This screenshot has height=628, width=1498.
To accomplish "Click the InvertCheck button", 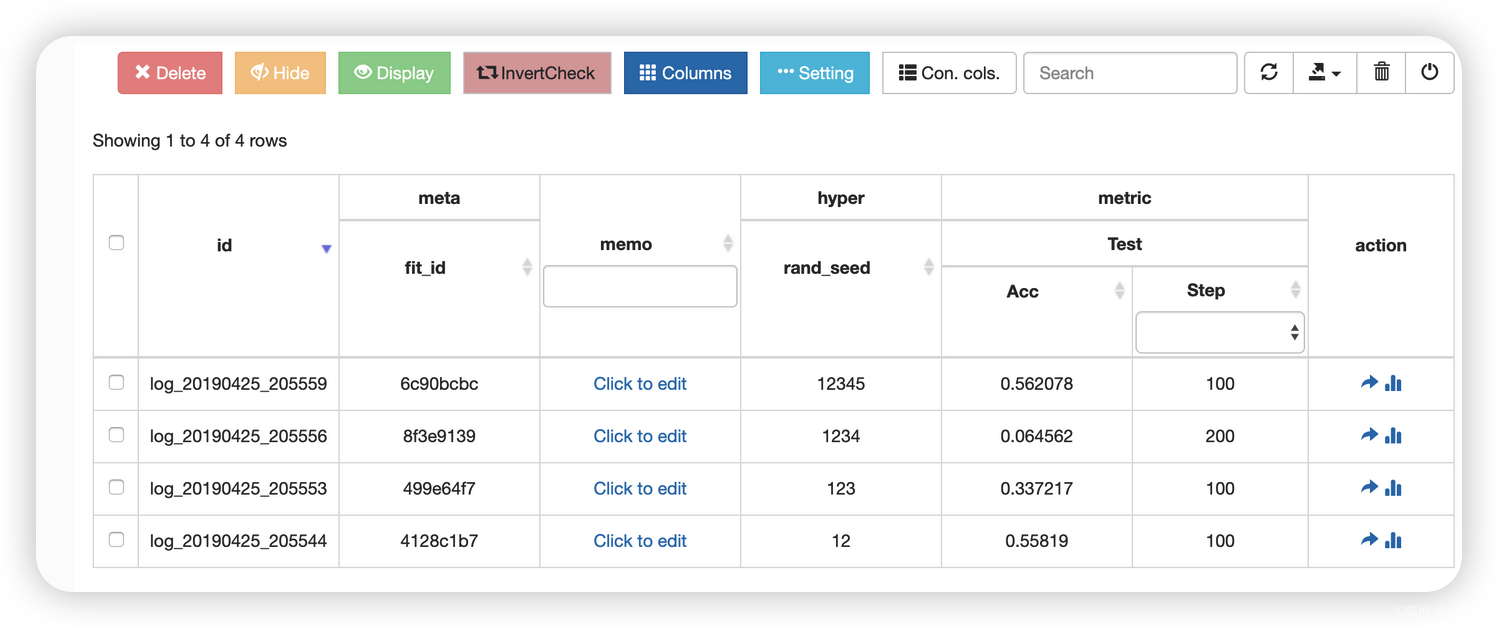I will tap(537, 73).
